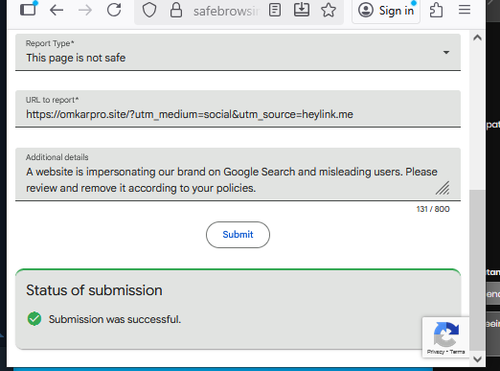
Task: Toggle reader view icon
Action: [x=275, y=10]
